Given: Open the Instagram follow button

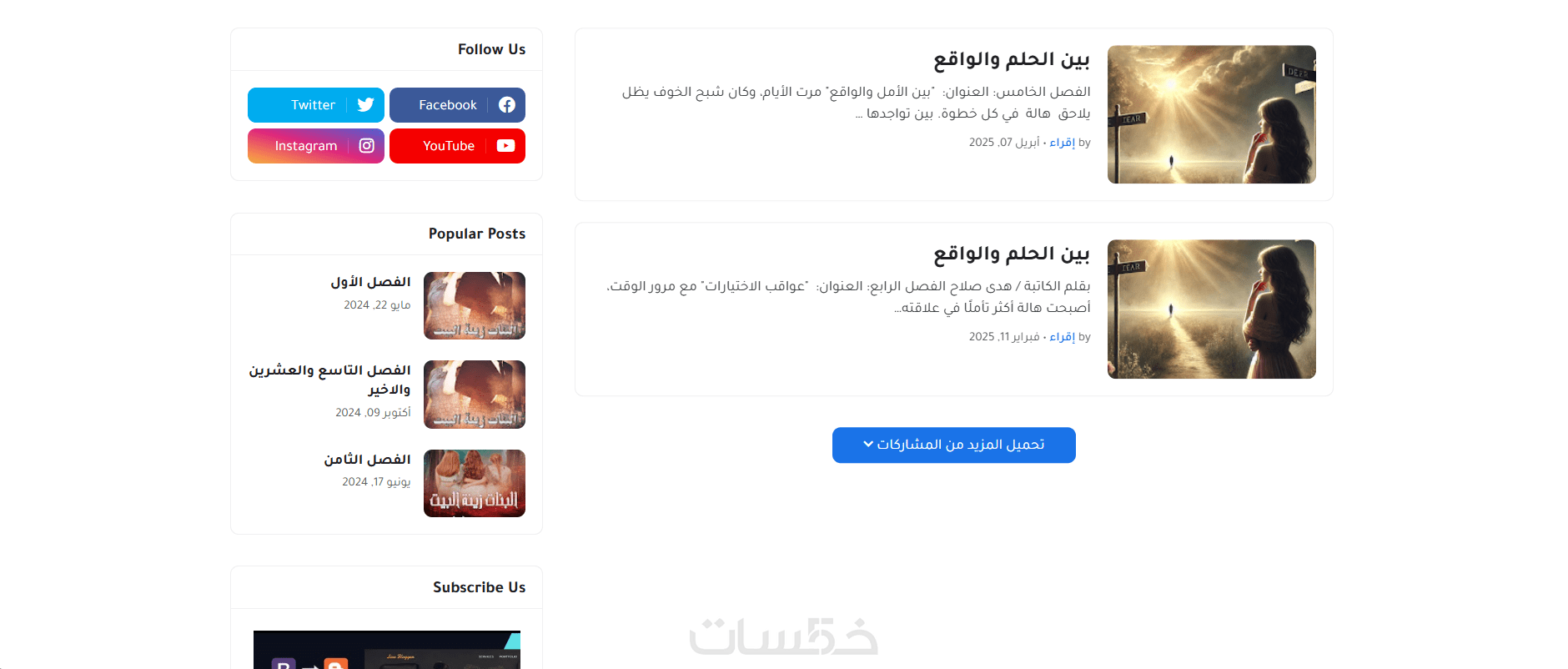Looking at the screenshot, I should 316,146.
